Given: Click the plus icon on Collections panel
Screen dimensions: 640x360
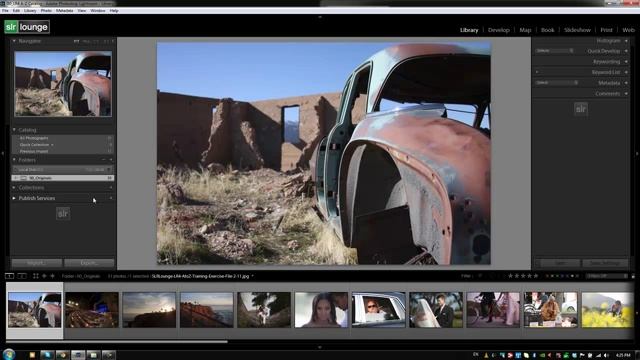Looking at the screenshot, I should 111,188.
